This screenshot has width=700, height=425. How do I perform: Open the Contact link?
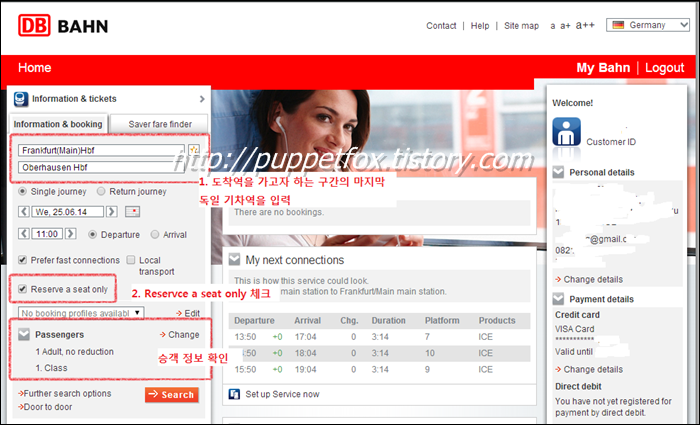[x=441, y=26]
